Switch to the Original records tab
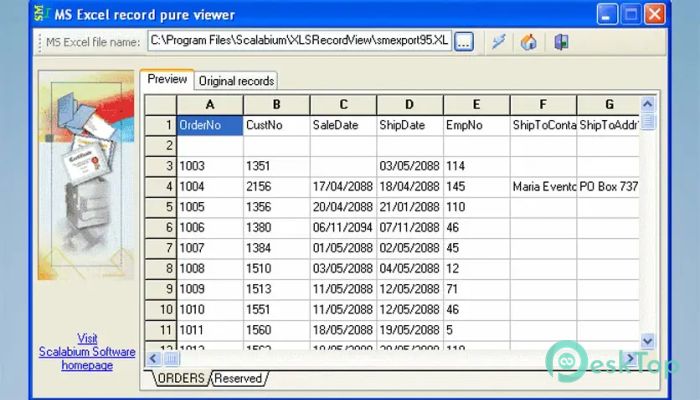Screen dimensions: 700x400 236,81
